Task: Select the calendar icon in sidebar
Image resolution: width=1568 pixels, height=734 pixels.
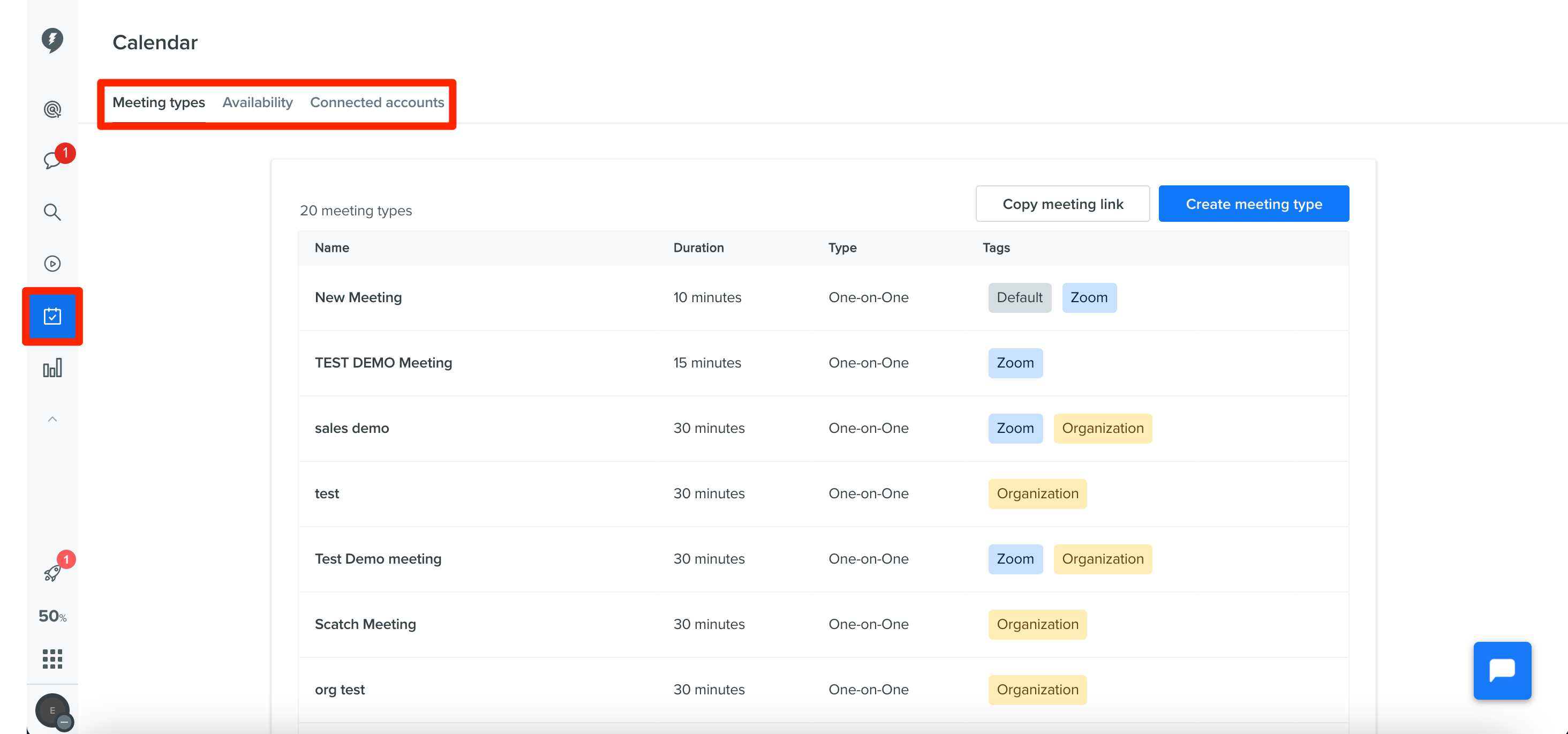Action: point(52,316)
